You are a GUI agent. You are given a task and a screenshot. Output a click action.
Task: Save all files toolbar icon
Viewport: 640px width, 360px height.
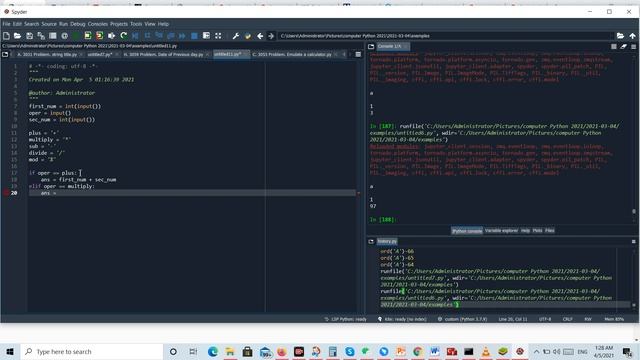(41, 36)
